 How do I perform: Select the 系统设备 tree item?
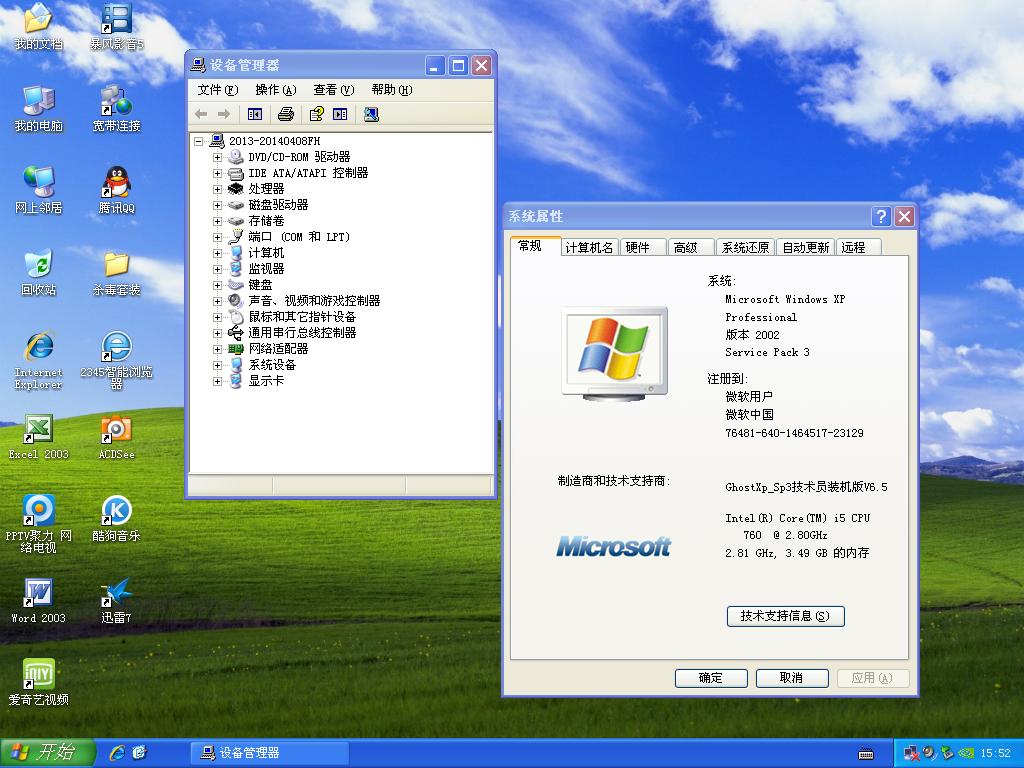pyautogui.click(x=272, y=365)
